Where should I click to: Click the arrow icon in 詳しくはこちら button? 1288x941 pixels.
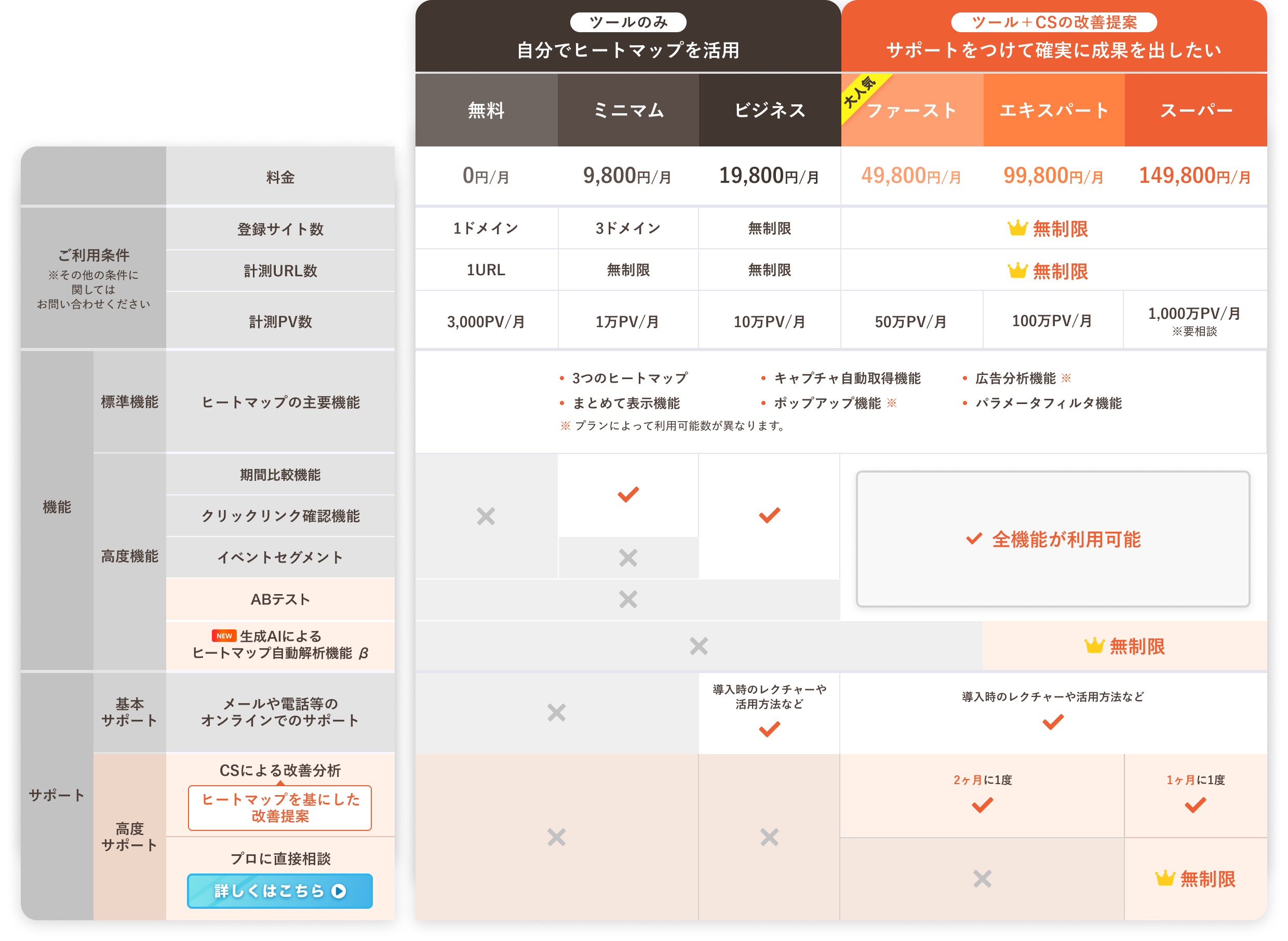[339, 891]
